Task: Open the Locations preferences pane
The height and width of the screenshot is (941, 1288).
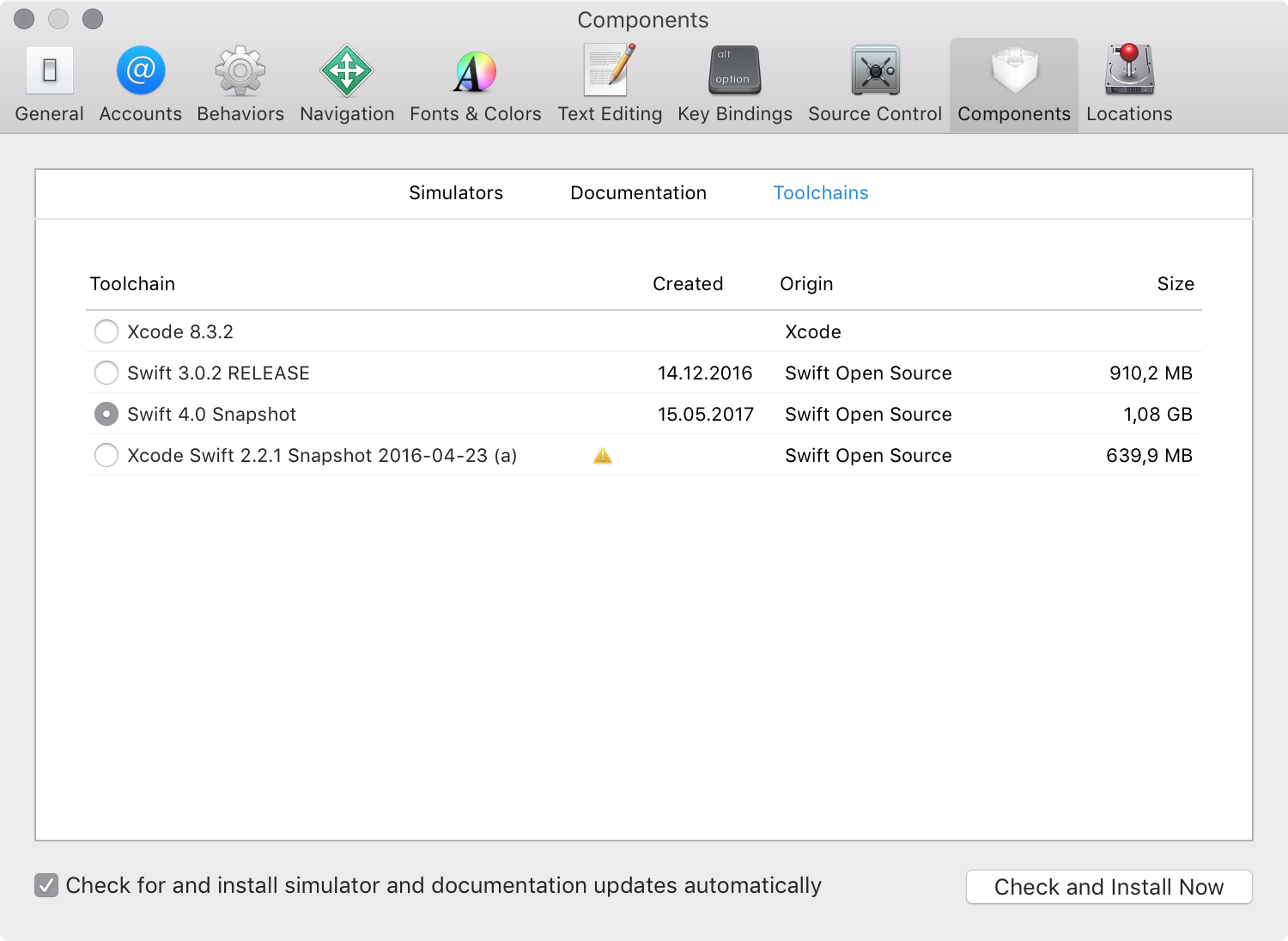Action: [1129, 84]
